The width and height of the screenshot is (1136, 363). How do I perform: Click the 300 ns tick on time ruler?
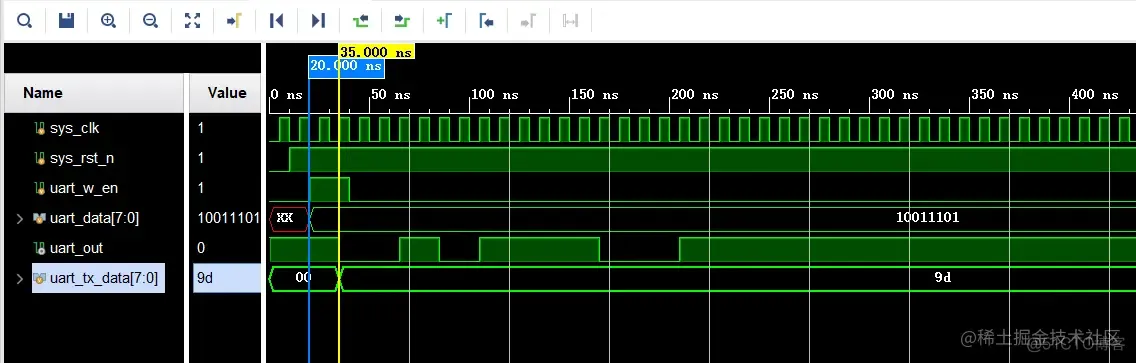pos(894,95)
